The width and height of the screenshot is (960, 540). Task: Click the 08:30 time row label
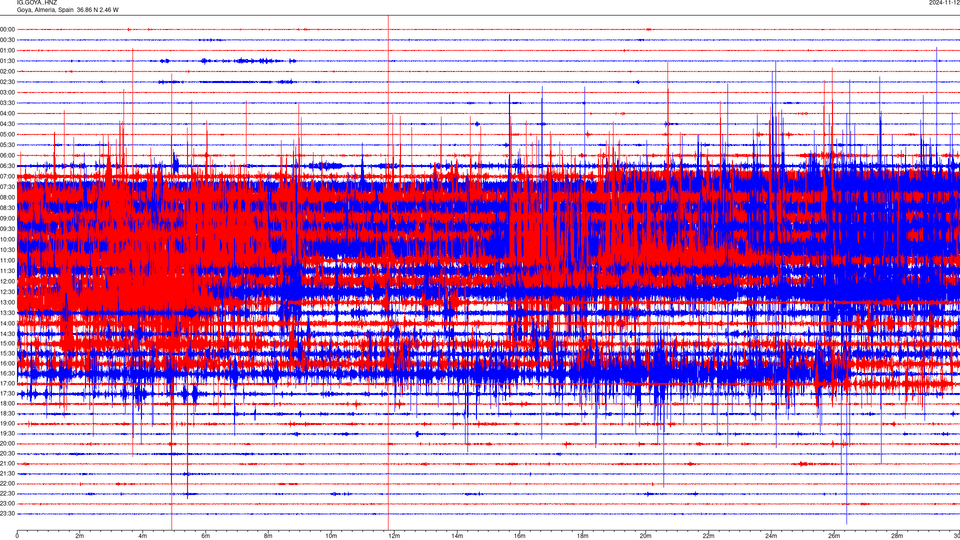[8, 208]
